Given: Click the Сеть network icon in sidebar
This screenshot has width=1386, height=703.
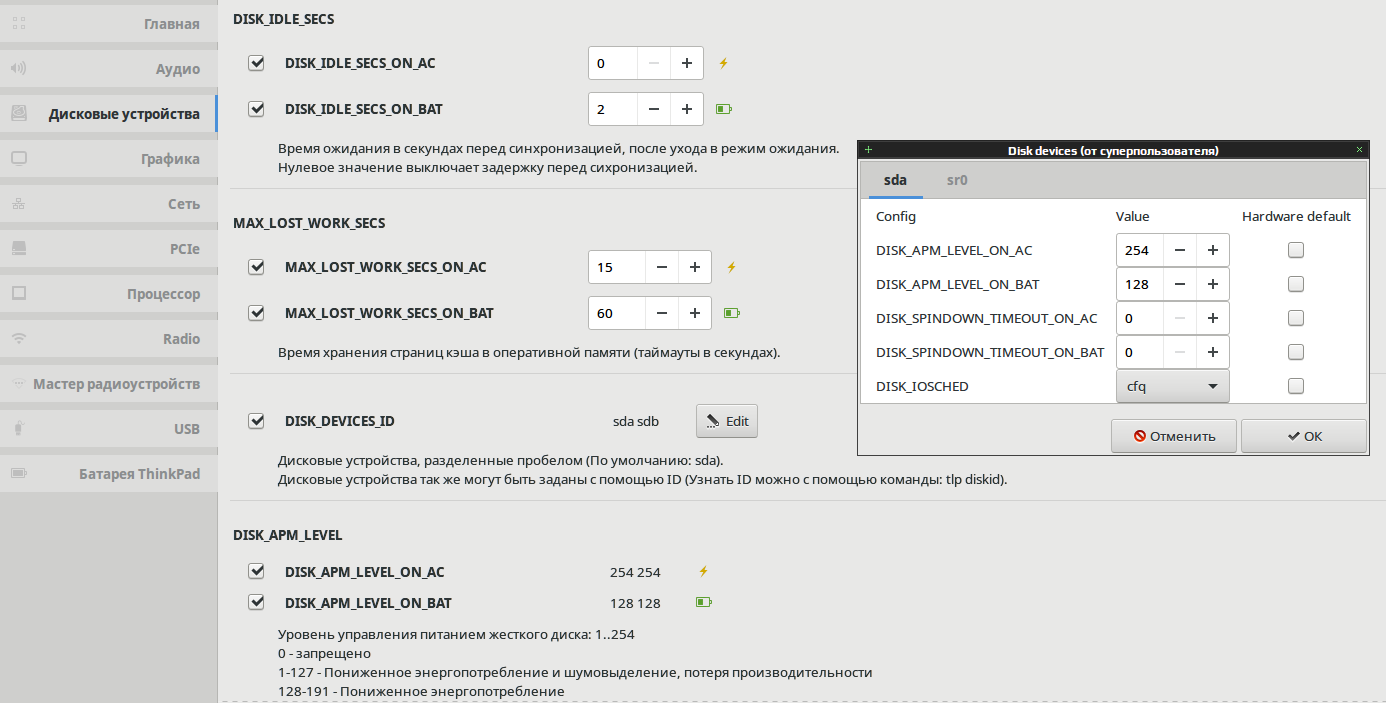Looking at the screenshot, I should click(19, 204).
